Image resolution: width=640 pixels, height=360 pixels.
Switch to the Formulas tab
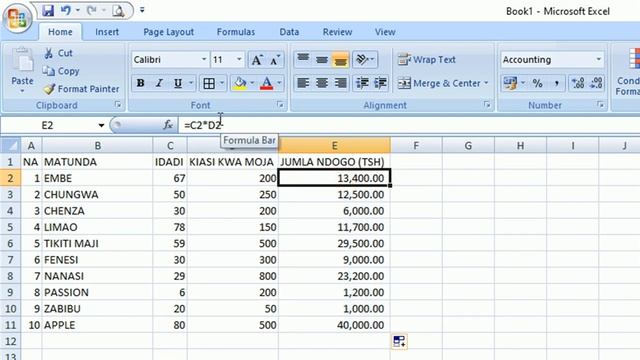point(236,32)
